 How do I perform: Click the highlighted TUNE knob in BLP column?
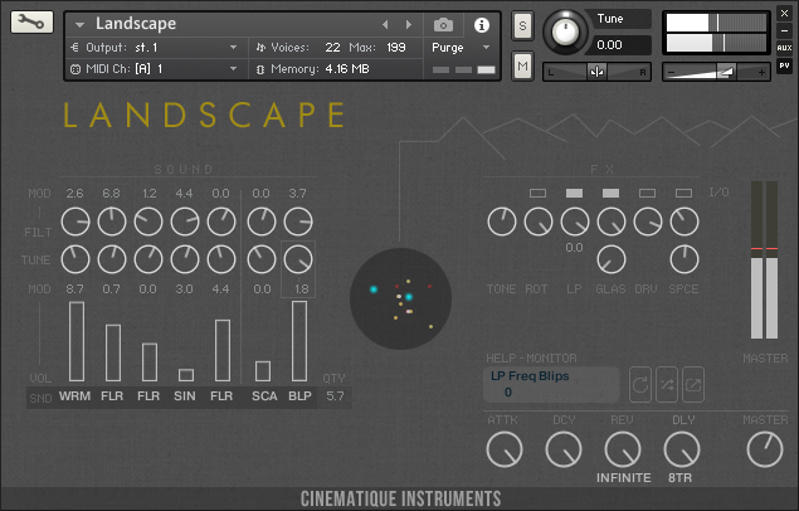pos(298,259)
